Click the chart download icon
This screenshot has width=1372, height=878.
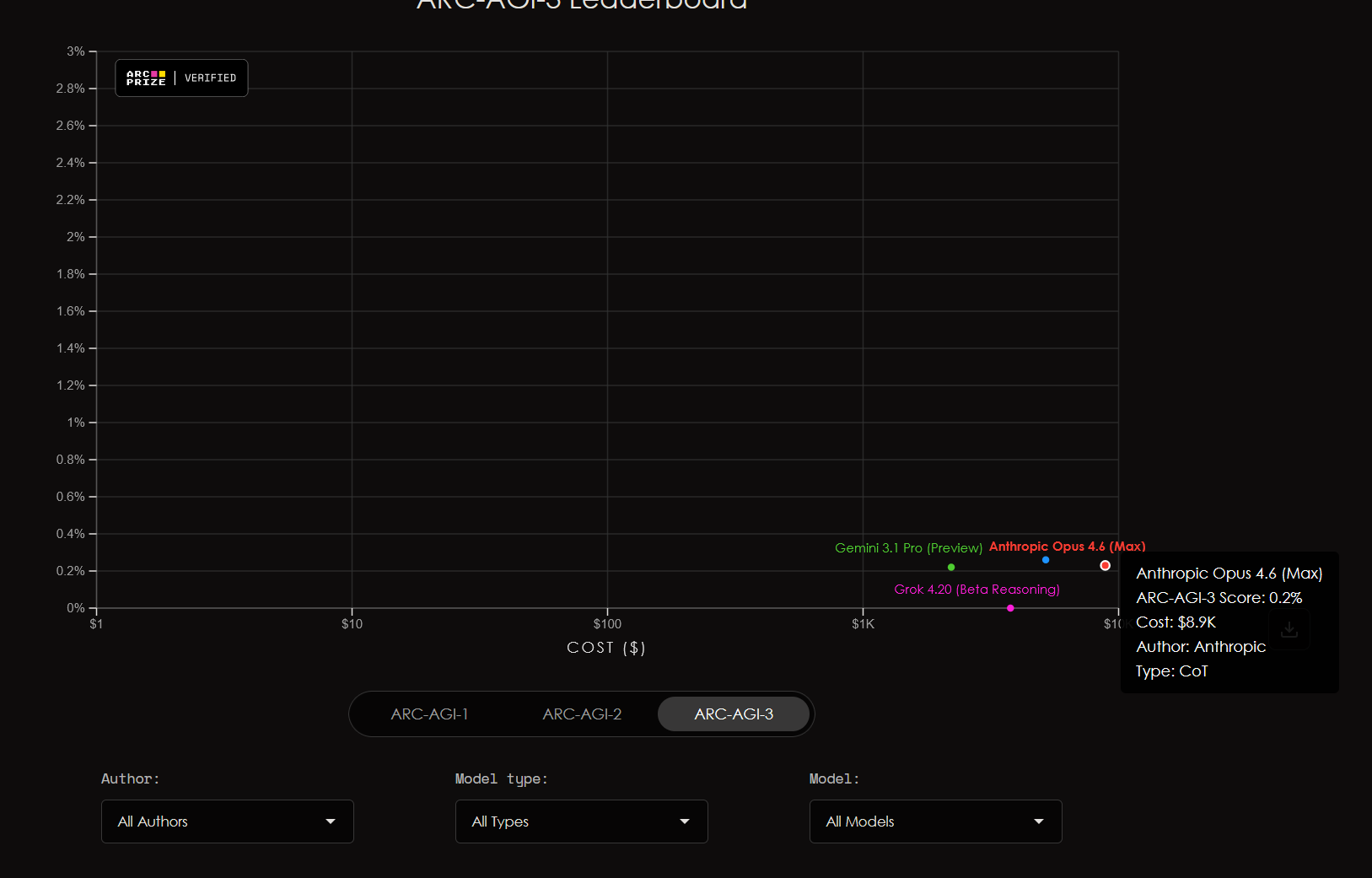[1289, 629]
